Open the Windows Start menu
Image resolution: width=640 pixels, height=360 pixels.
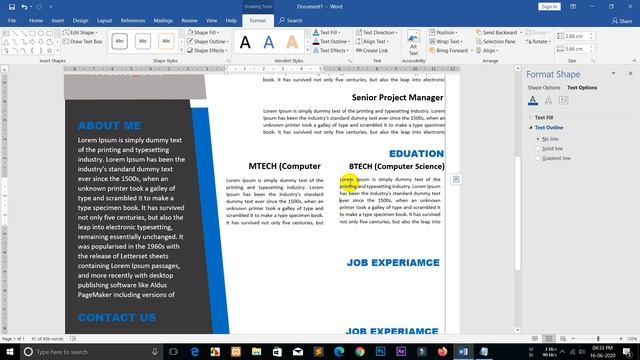coord(10,352)
